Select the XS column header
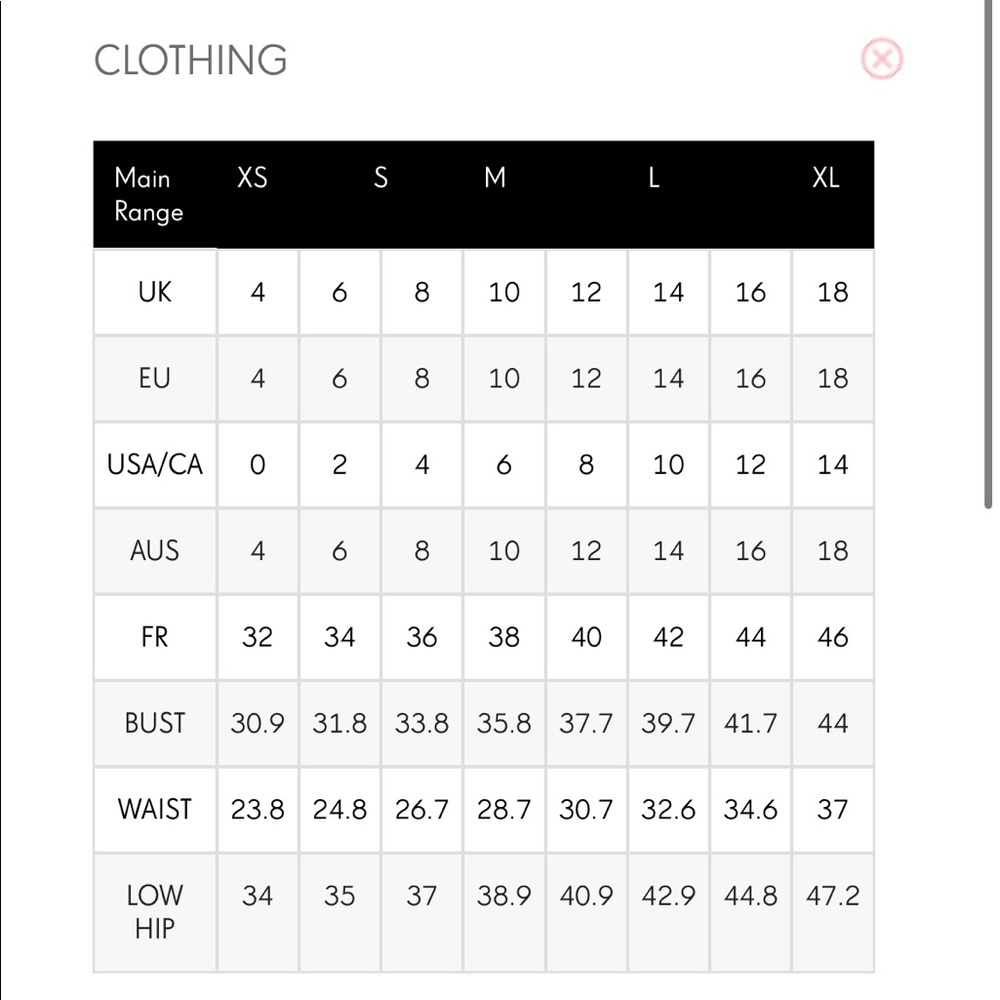1000x1000 pixels. click(x=253, y=178)
